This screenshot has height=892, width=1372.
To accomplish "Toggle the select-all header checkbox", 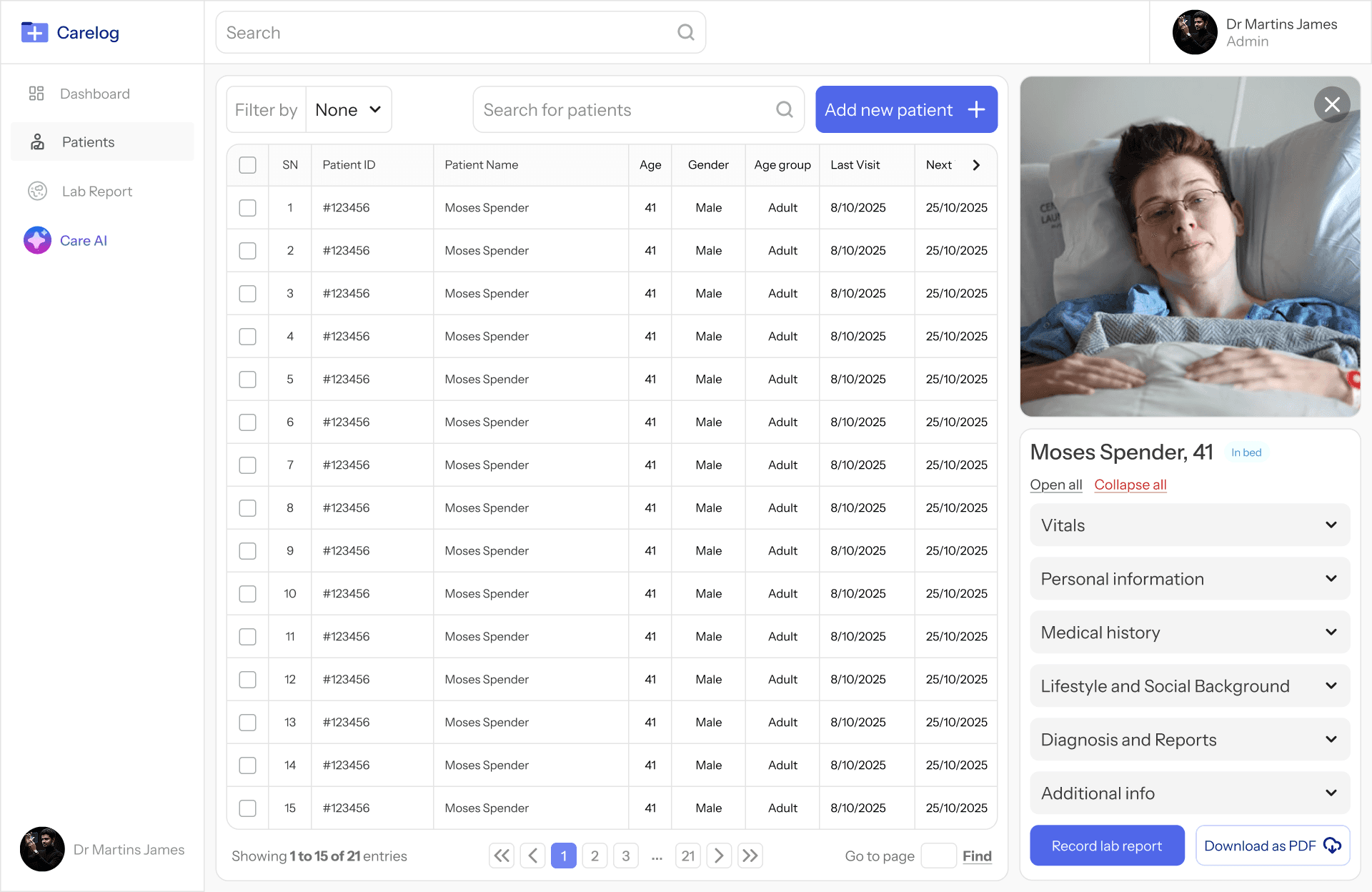I will (248, 165).
